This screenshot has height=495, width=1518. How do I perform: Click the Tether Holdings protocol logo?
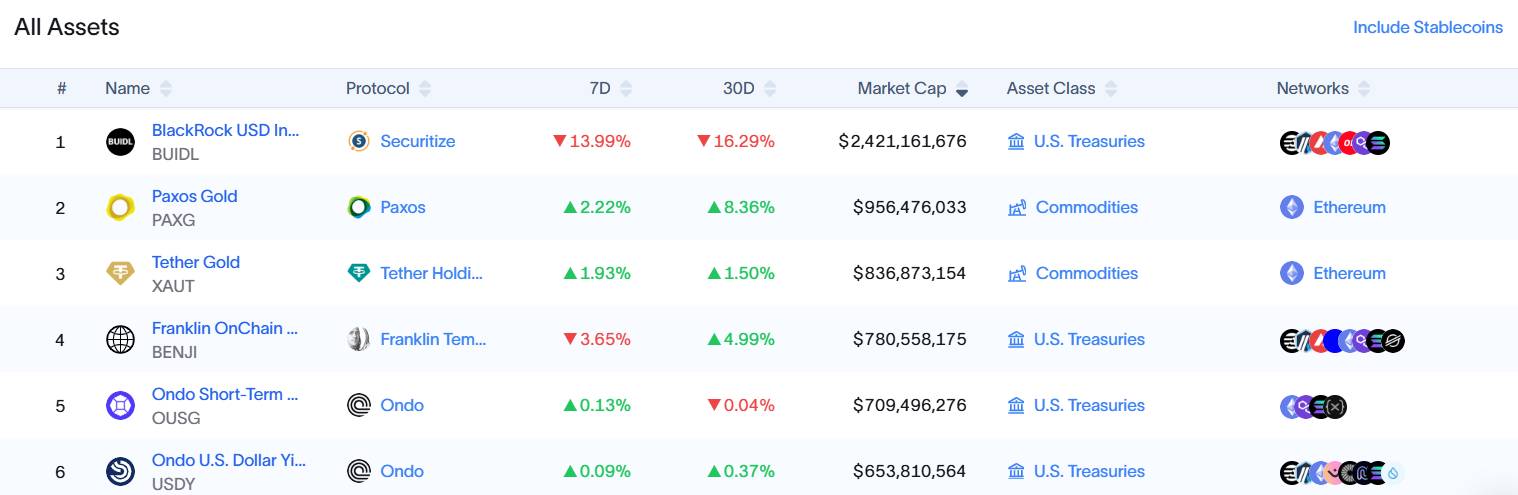(x=358, y=273)
